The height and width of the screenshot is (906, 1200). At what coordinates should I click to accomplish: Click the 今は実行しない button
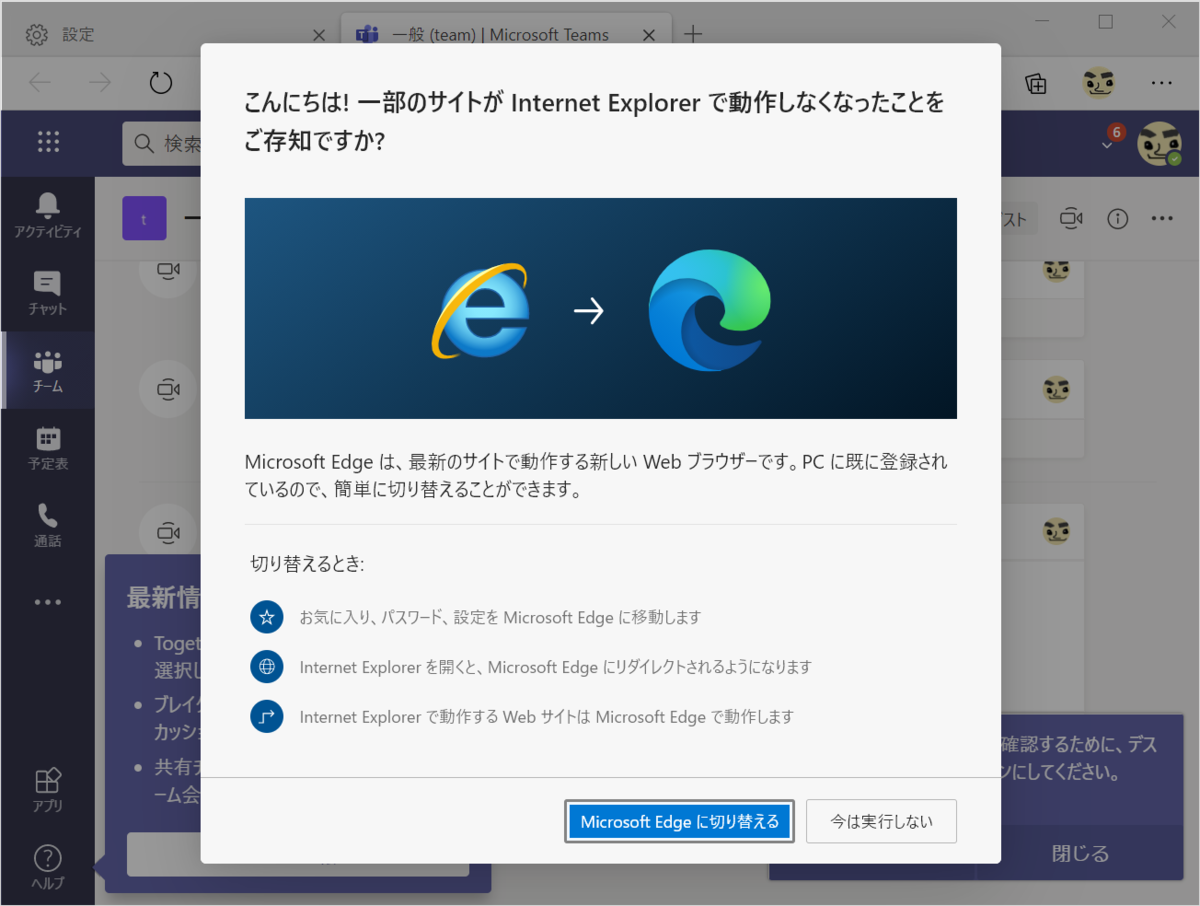(881, 822)
